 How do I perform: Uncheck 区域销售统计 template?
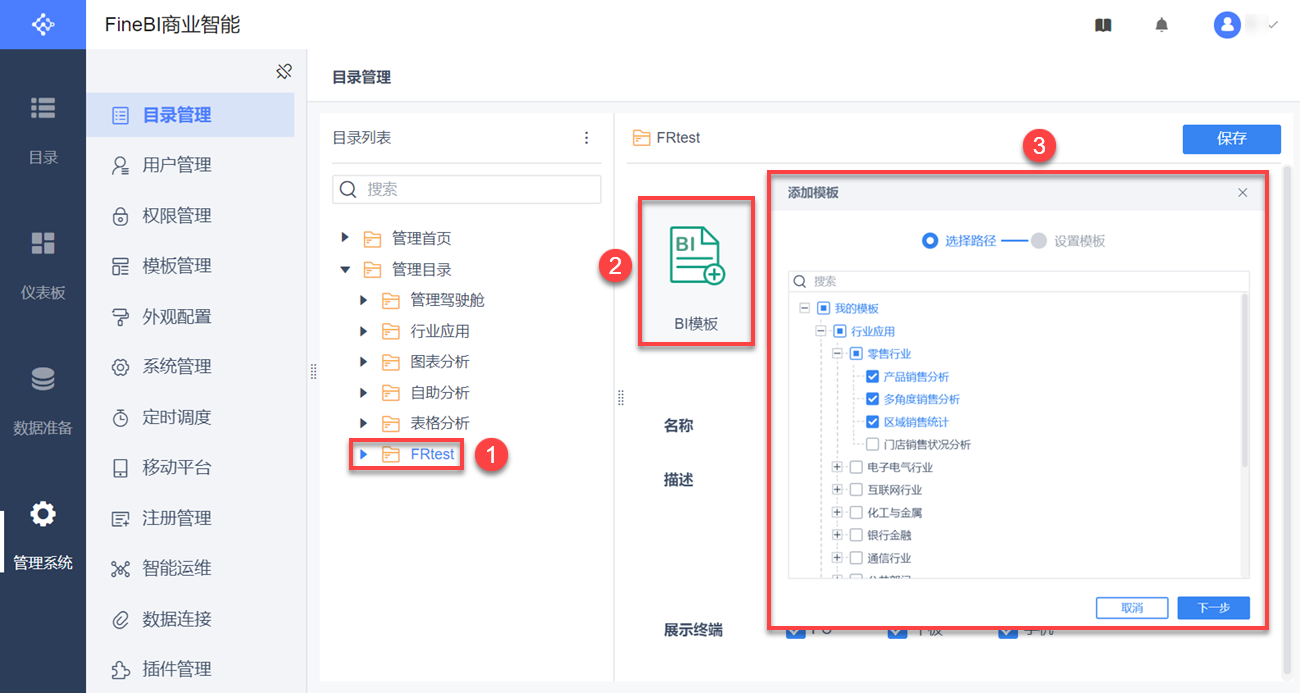[x=872, y=422]
